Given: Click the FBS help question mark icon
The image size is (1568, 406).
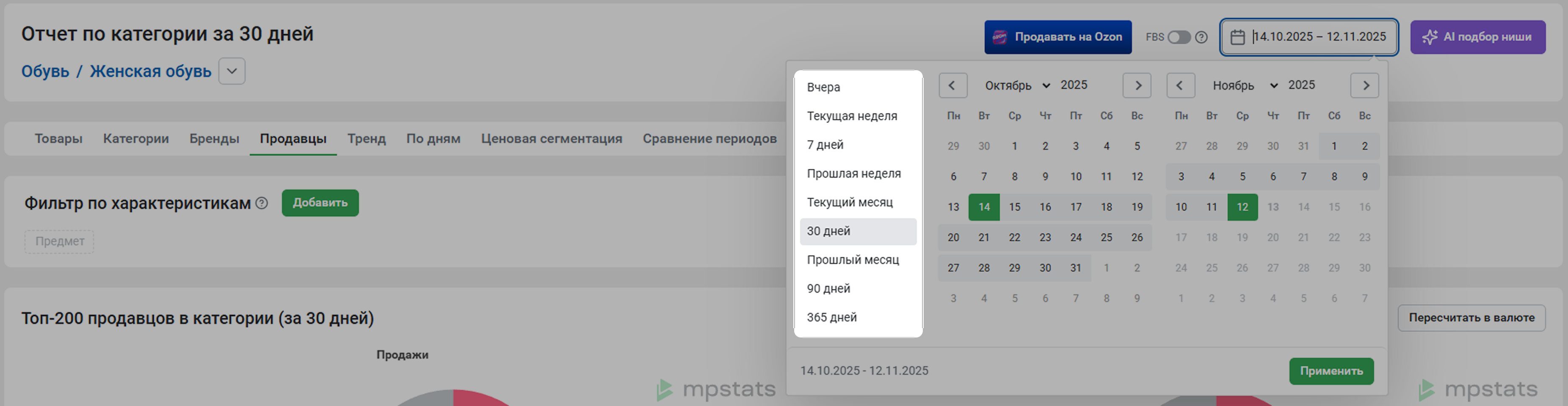Looking at the screenshot, I should [1201, 37].
